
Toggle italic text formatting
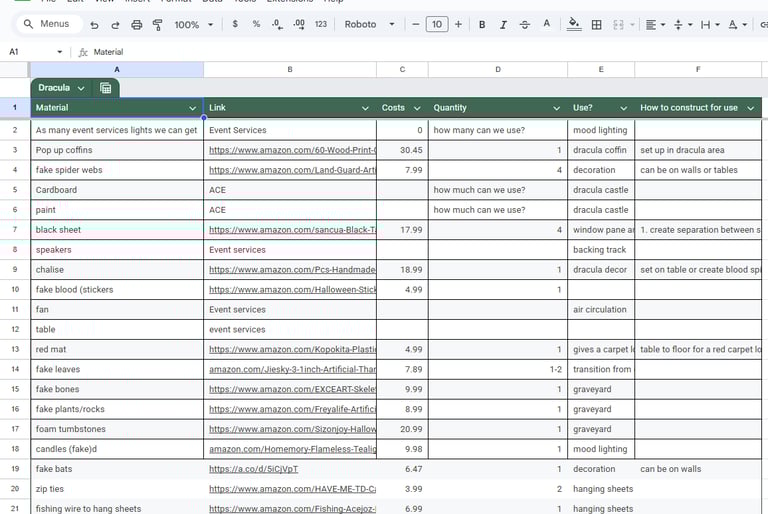503,25
